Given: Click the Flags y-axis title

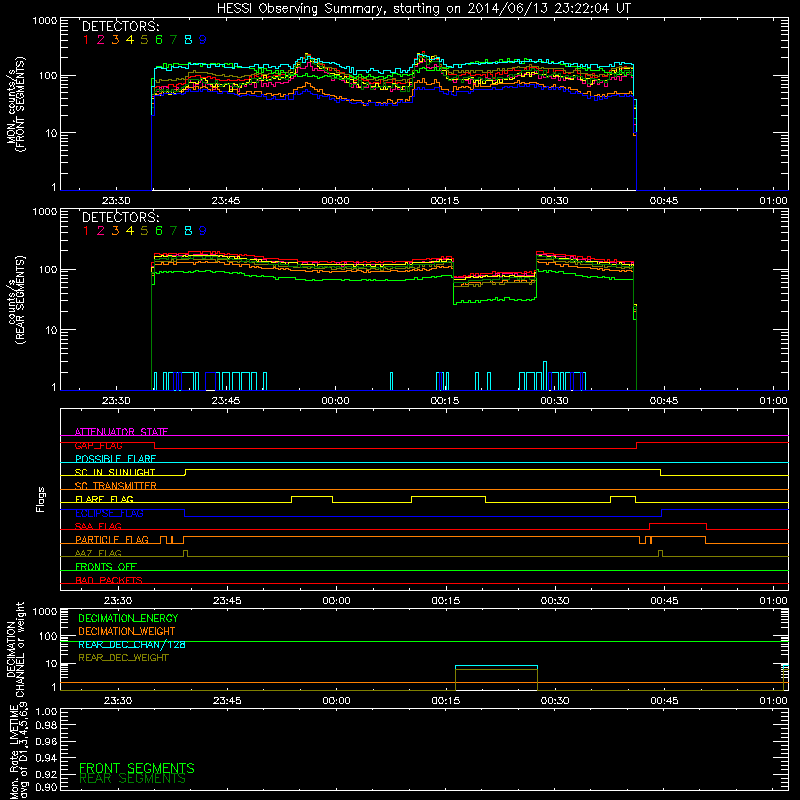Looking at the screenshot, I should [x=41, y=499].
